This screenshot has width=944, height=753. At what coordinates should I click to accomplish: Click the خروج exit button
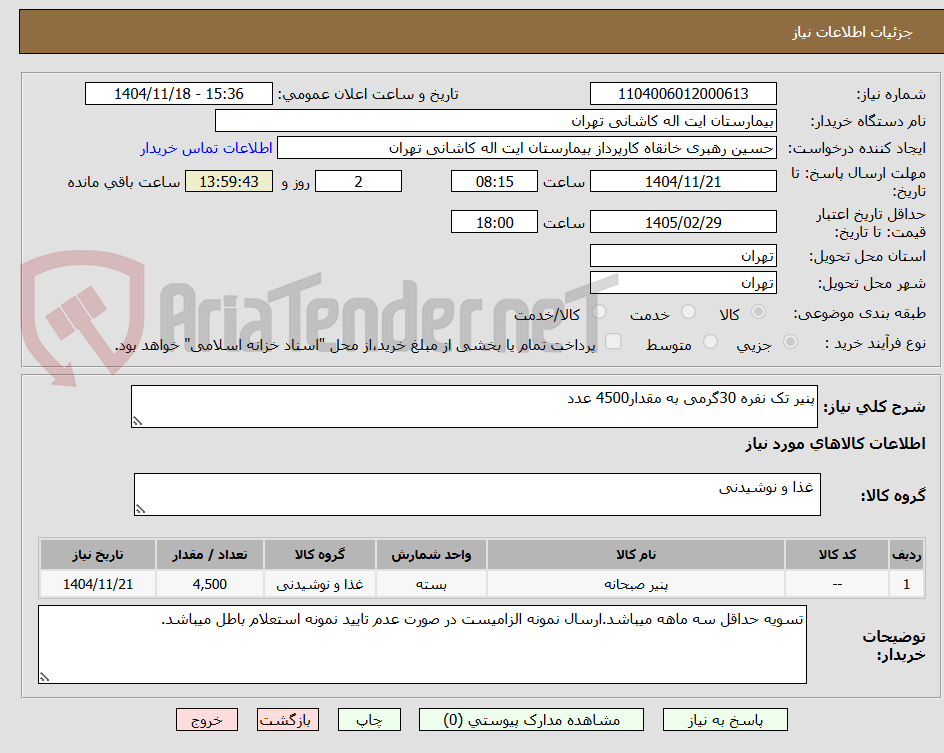[206, 720]
